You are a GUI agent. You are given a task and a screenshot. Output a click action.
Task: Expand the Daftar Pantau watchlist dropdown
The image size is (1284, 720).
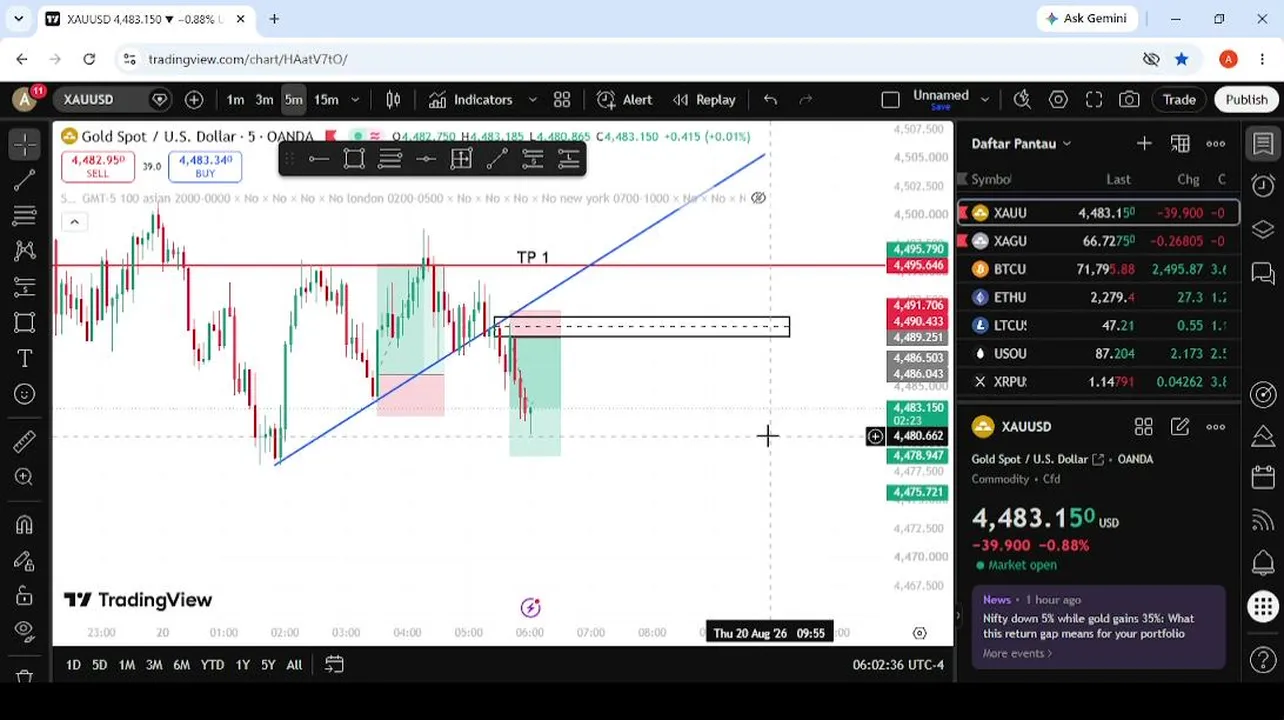pyautogui.click(x=1022, y=144)
